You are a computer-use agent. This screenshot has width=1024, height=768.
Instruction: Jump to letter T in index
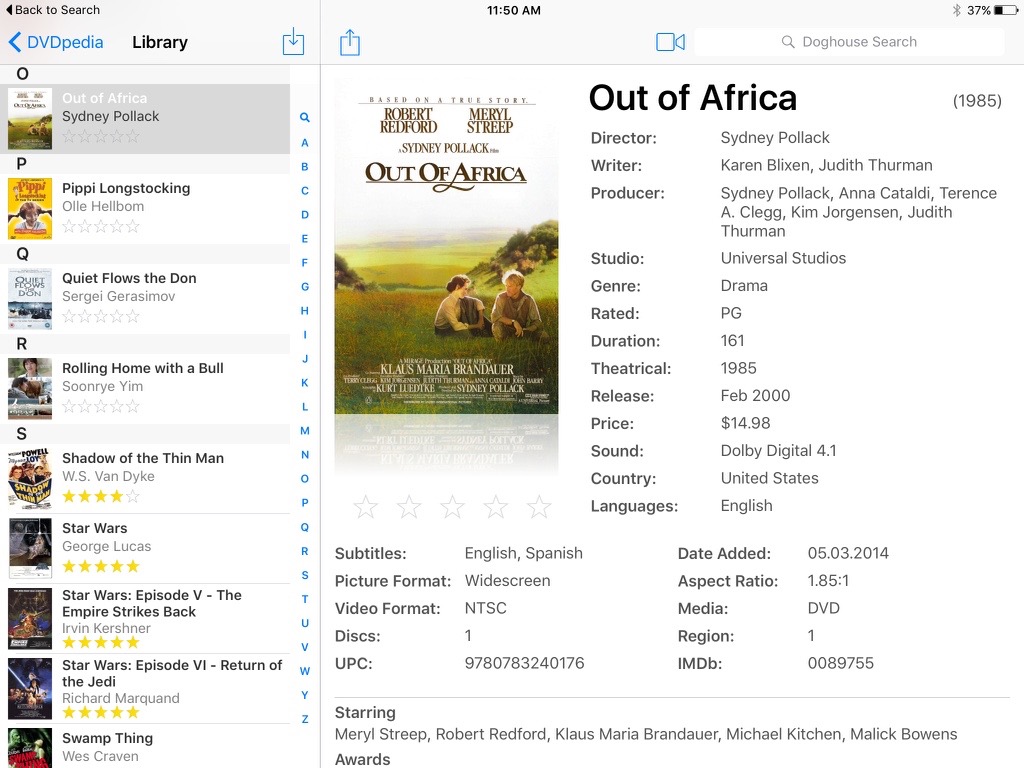(x=304, y=599)
